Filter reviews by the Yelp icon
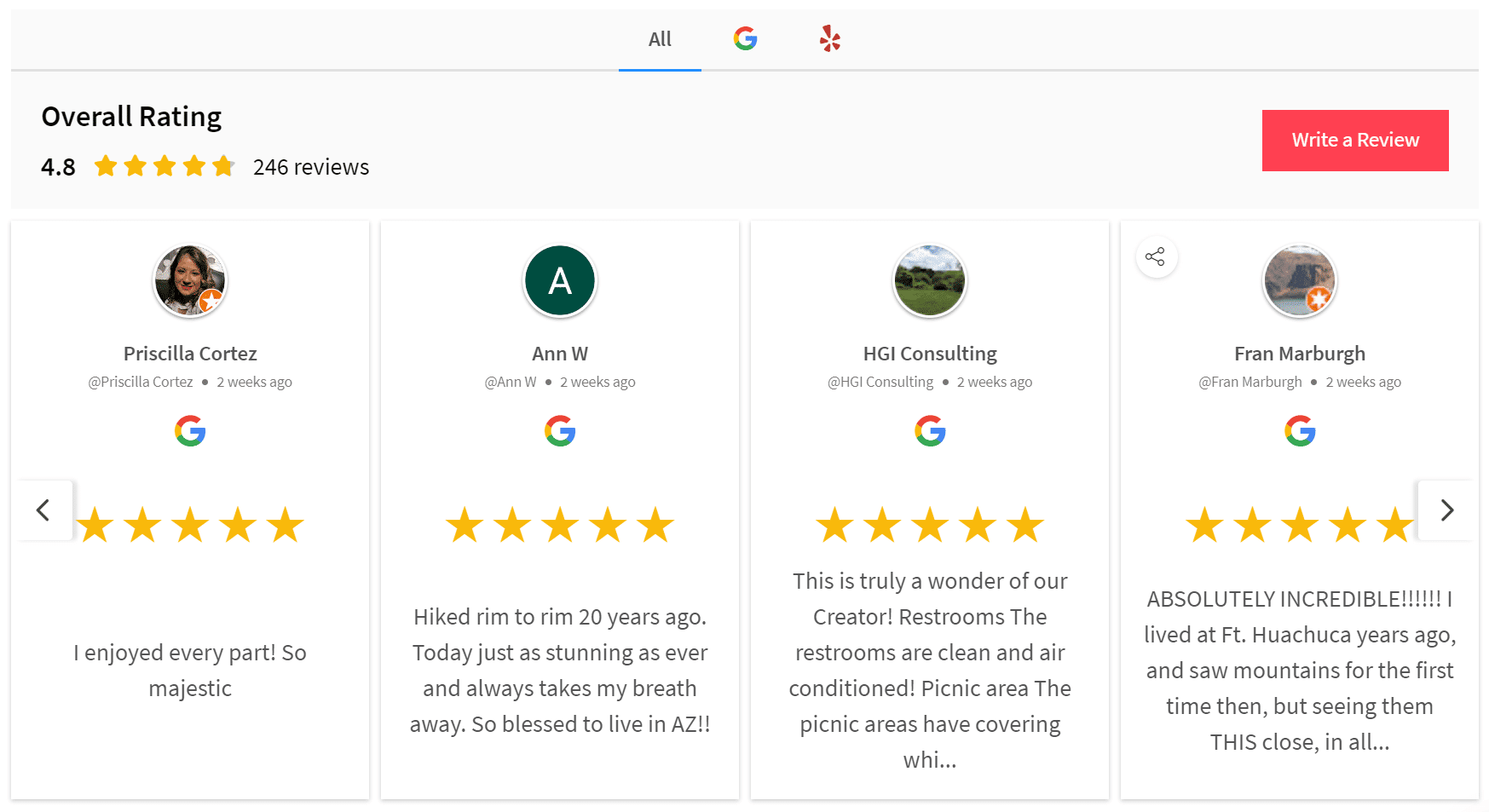Screen dimensions: 1489x812 click(829, 38)
